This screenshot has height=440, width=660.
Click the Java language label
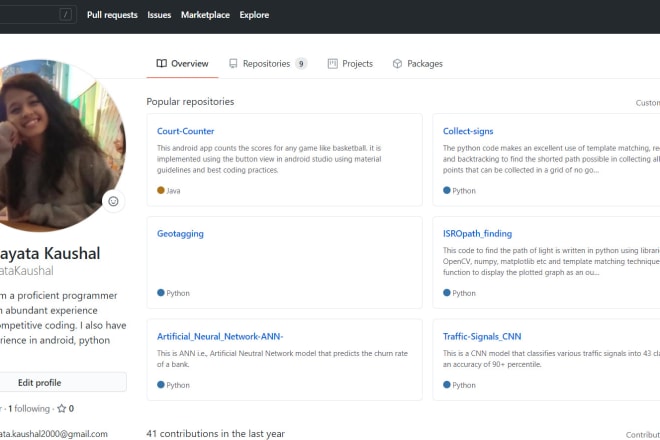(x=173, y=191)
